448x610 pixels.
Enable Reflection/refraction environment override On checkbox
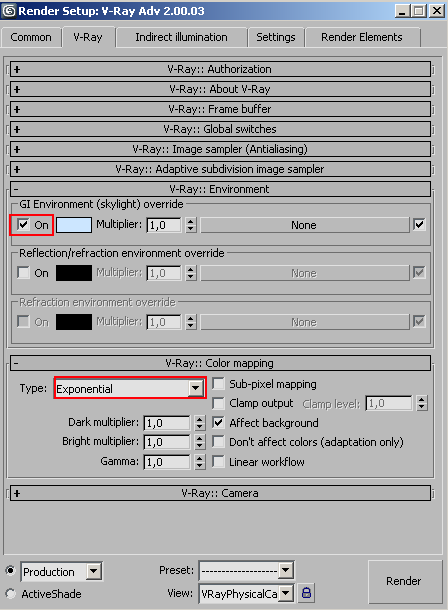pos(23,272)
